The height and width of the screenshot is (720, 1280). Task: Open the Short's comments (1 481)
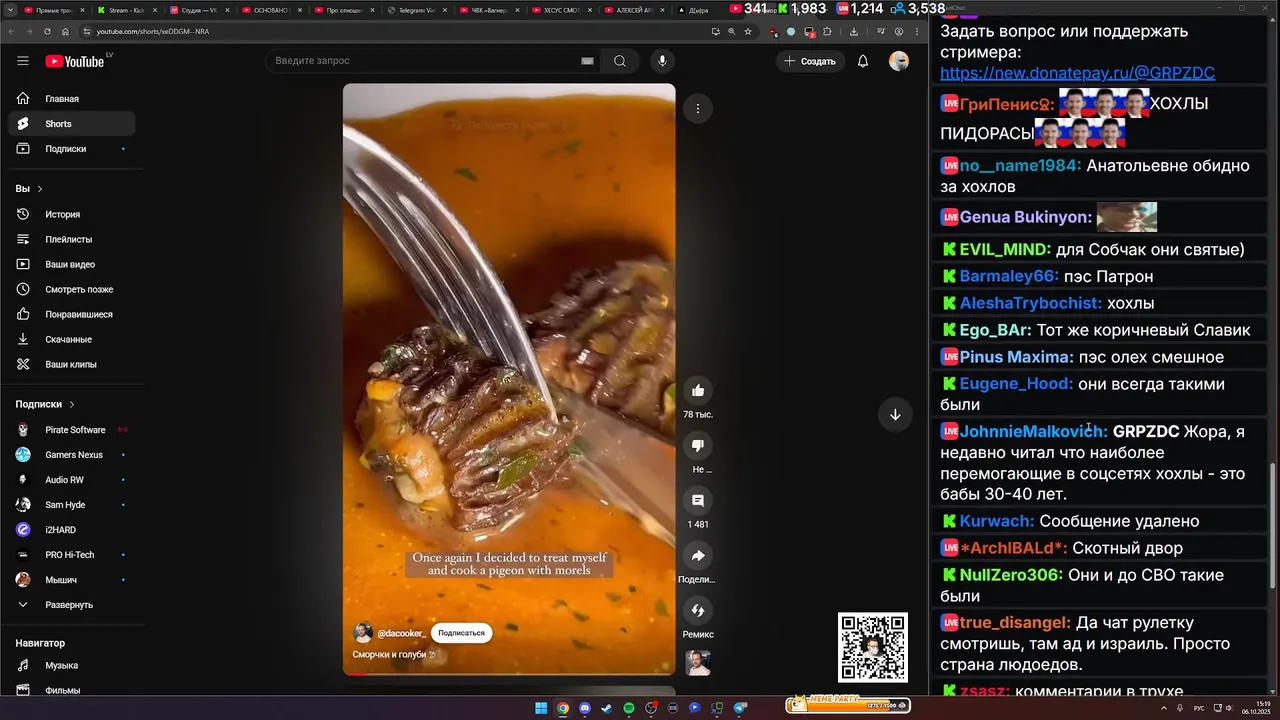698,501
